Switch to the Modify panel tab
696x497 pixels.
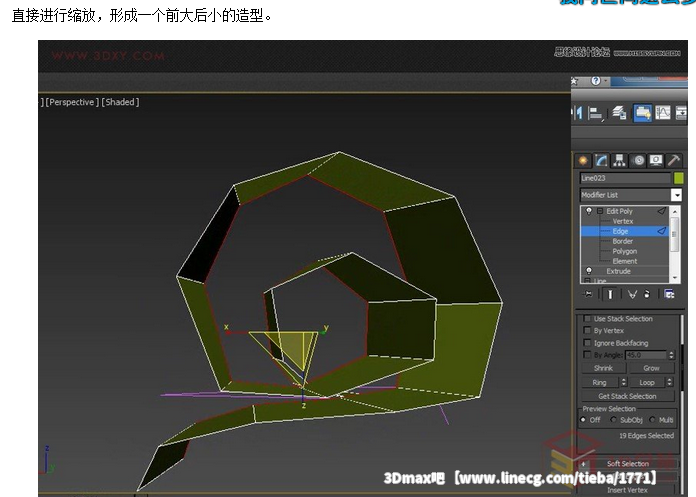coord(601,161)
